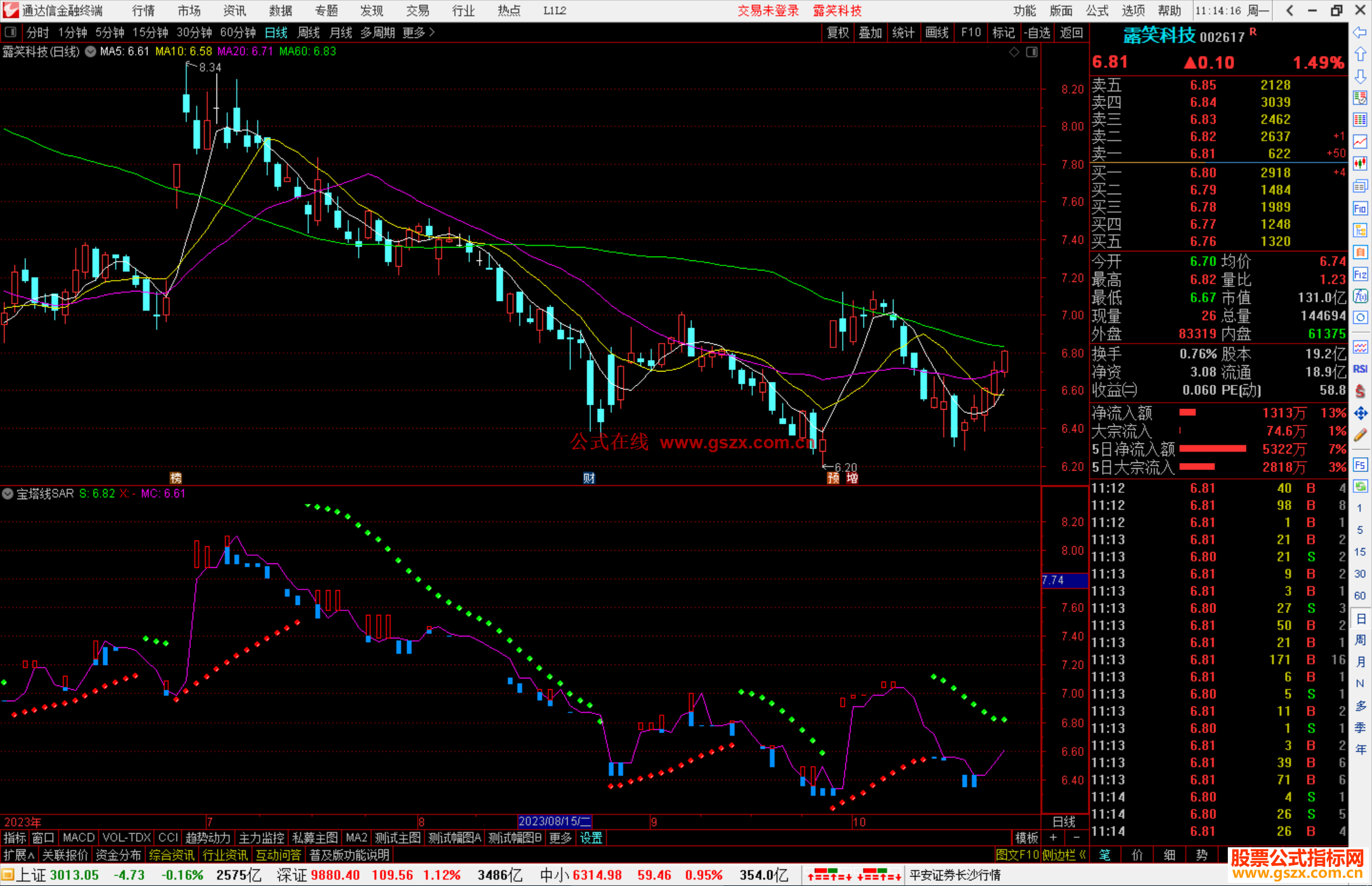The image size is (1372, 886).
Task: Open the 行情 menu
Action: coord(143,11)
